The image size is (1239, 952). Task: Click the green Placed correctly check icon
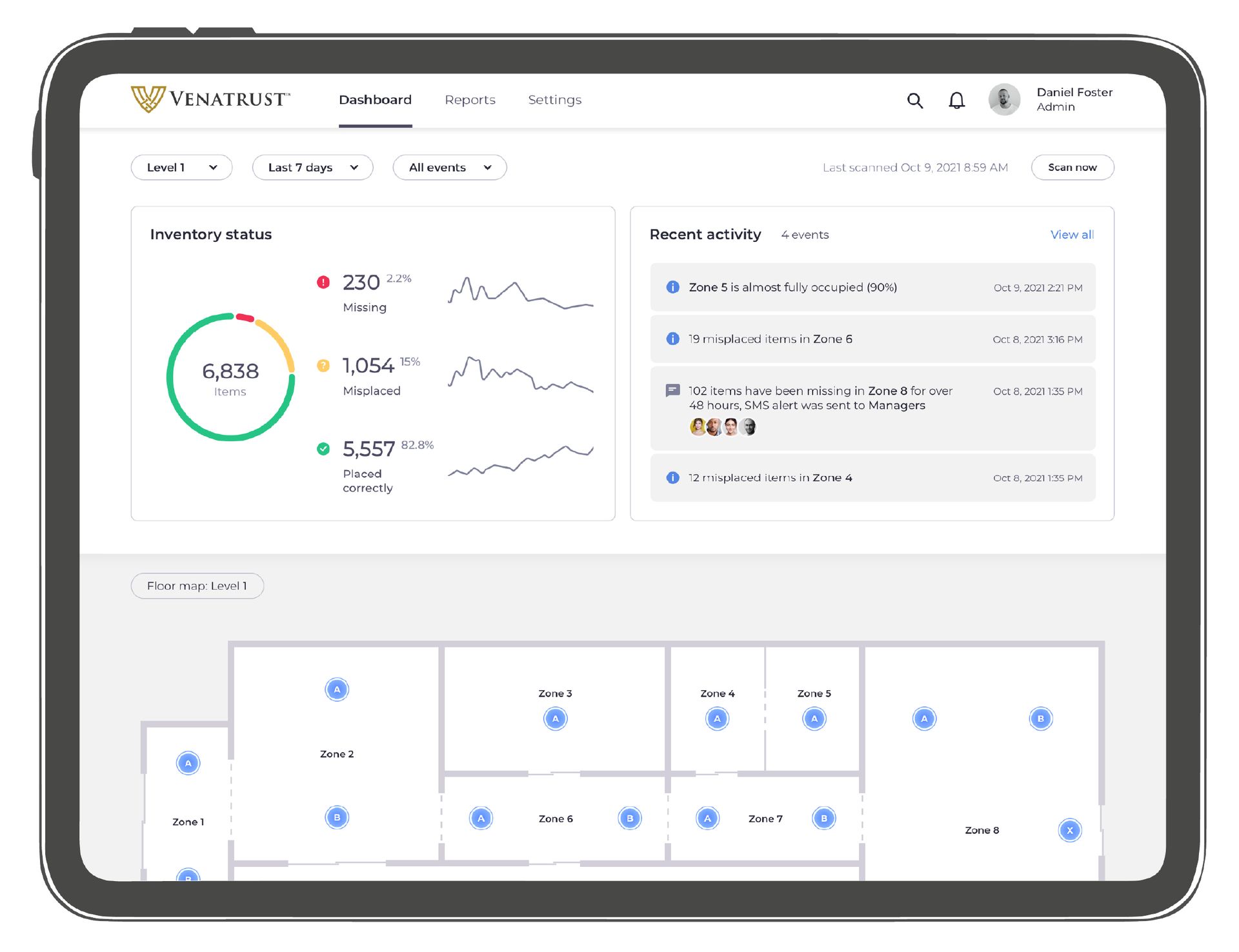pos(323,449)
